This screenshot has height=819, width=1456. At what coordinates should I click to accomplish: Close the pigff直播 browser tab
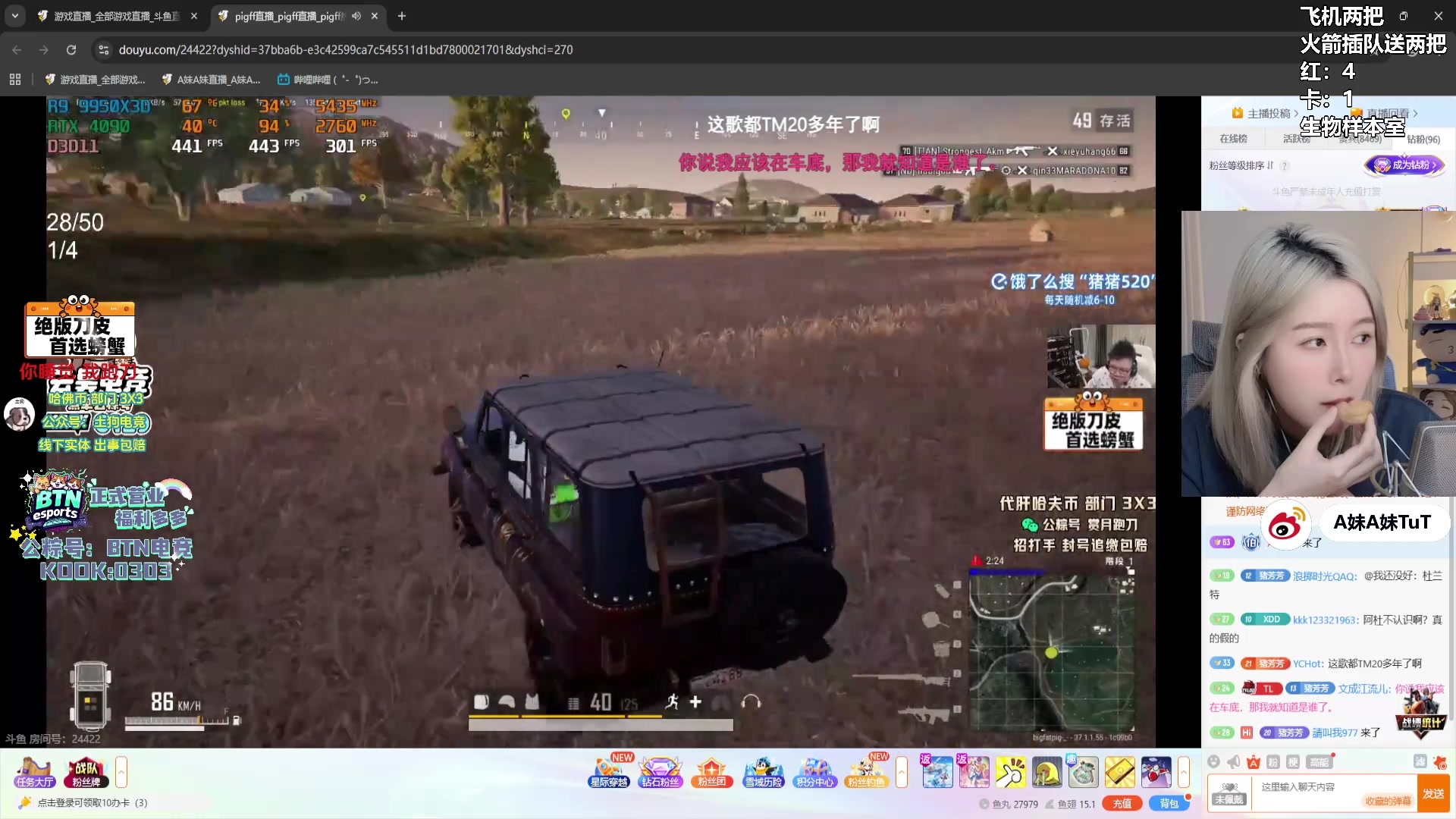coord(375,16)
